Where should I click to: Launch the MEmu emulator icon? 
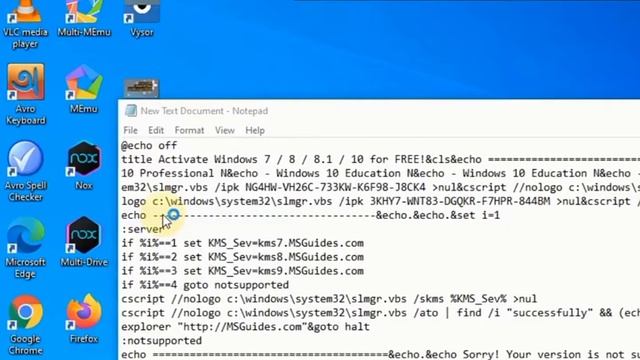pos(84,89)
